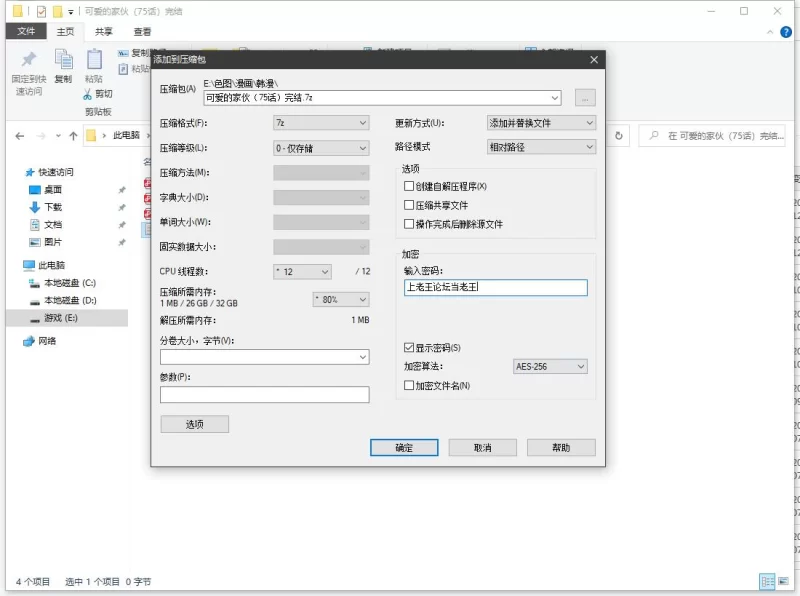Click the pin to Quick access icon
800x596 pixels.
point(29,60)
